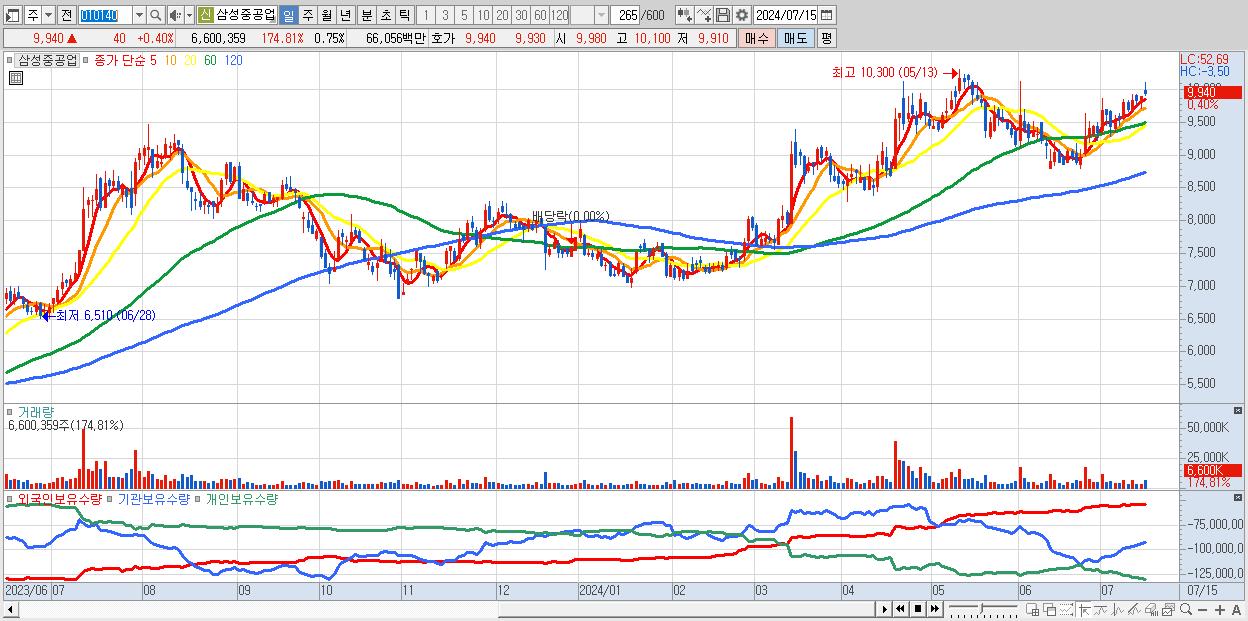Viewport: 1248px width, 621px height.
Task: Play chart replay at bottom
Action: (x=884, y=609)
